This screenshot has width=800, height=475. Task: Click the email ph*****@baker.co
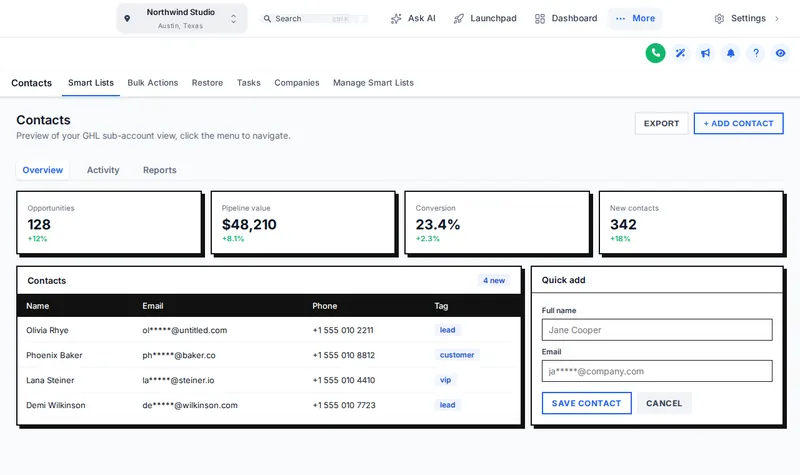click(x=179, y=355)
